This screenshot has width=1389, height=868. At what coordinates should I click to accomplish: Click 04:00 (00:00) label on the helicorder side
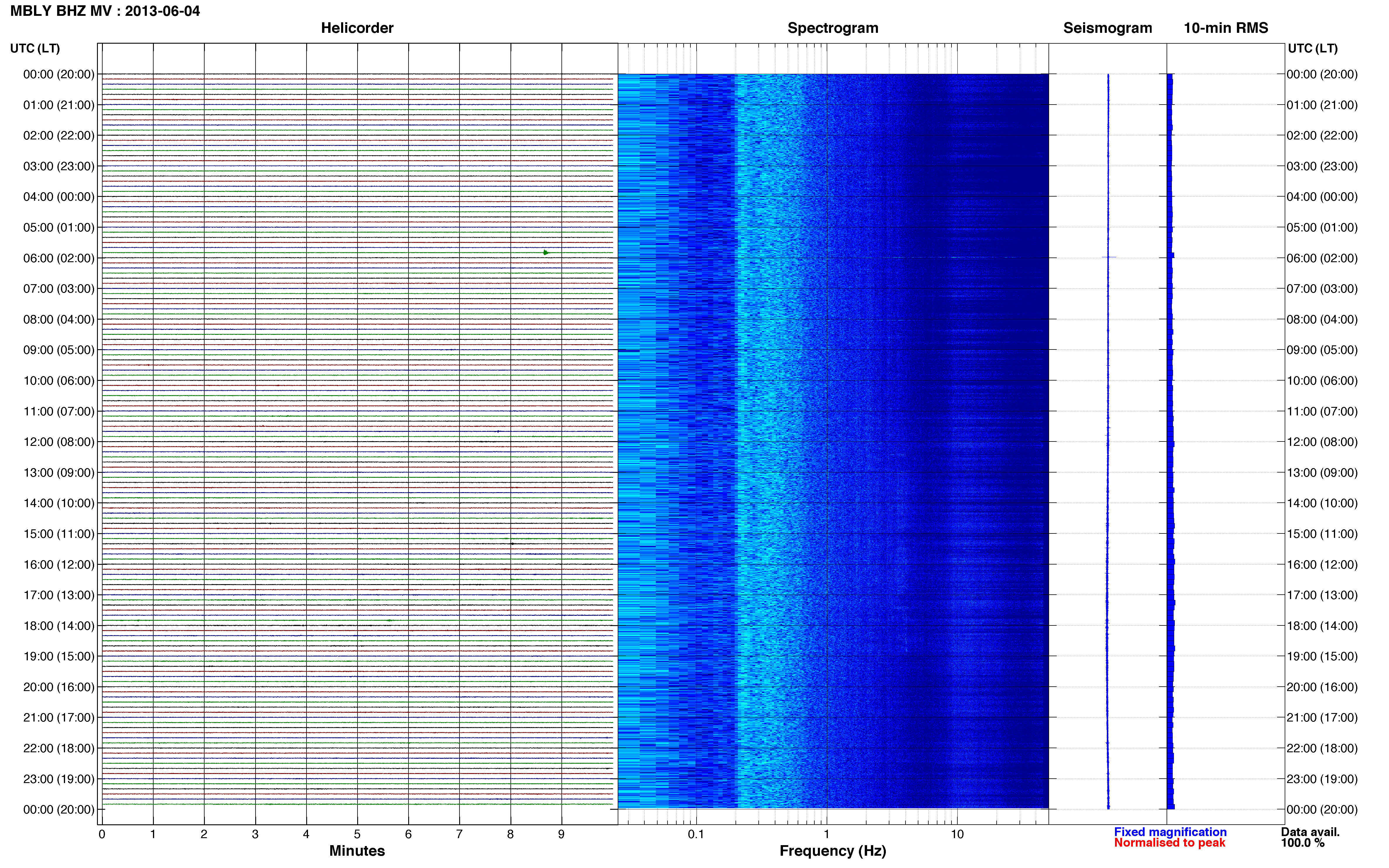pyautogui.click(x=59, y=197)
